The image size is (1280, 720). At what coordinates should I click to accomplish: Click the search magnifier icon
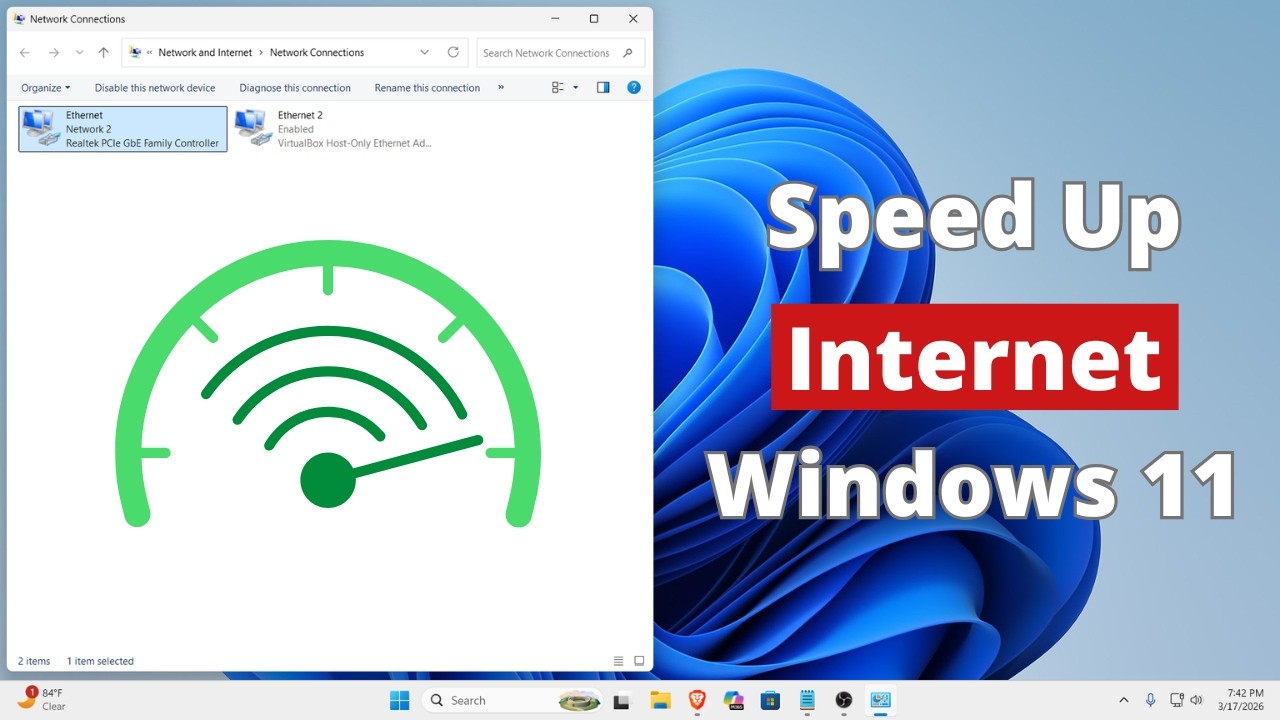(628, 53)
